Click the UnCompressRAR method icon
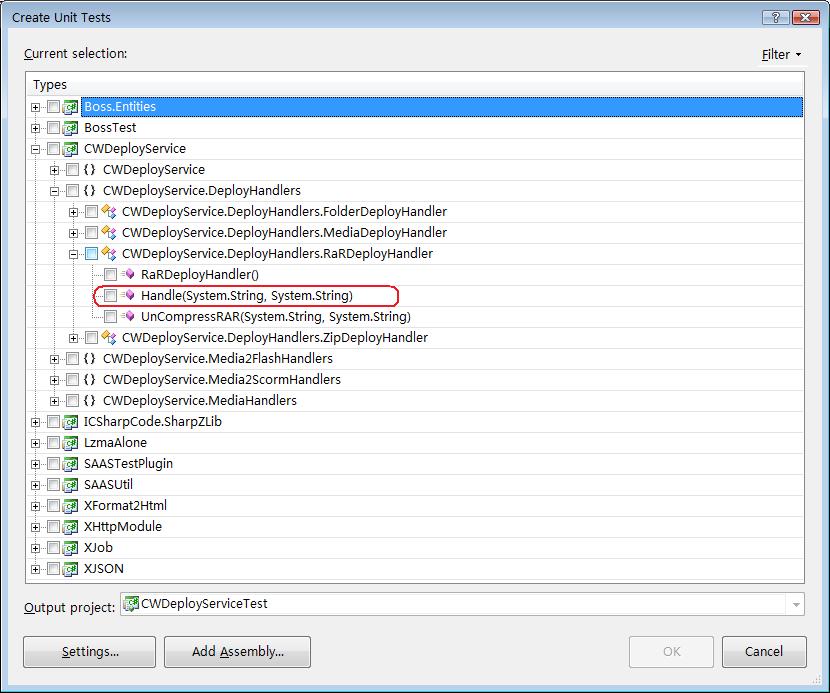This screenshot has width=830, height=693. (128, 317)
